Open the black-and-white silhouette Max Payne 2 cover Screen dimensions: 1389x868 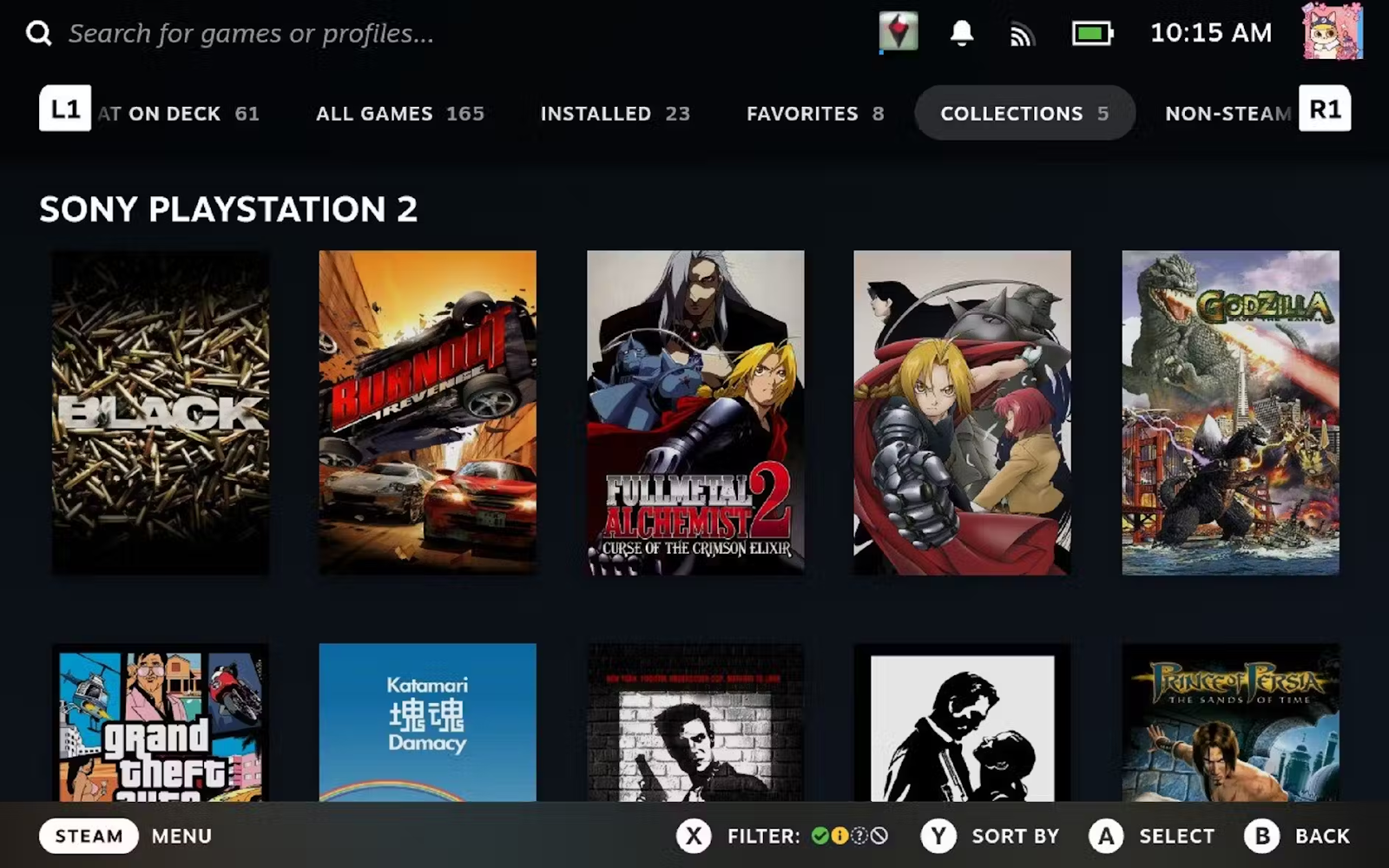tap(962, 722)
